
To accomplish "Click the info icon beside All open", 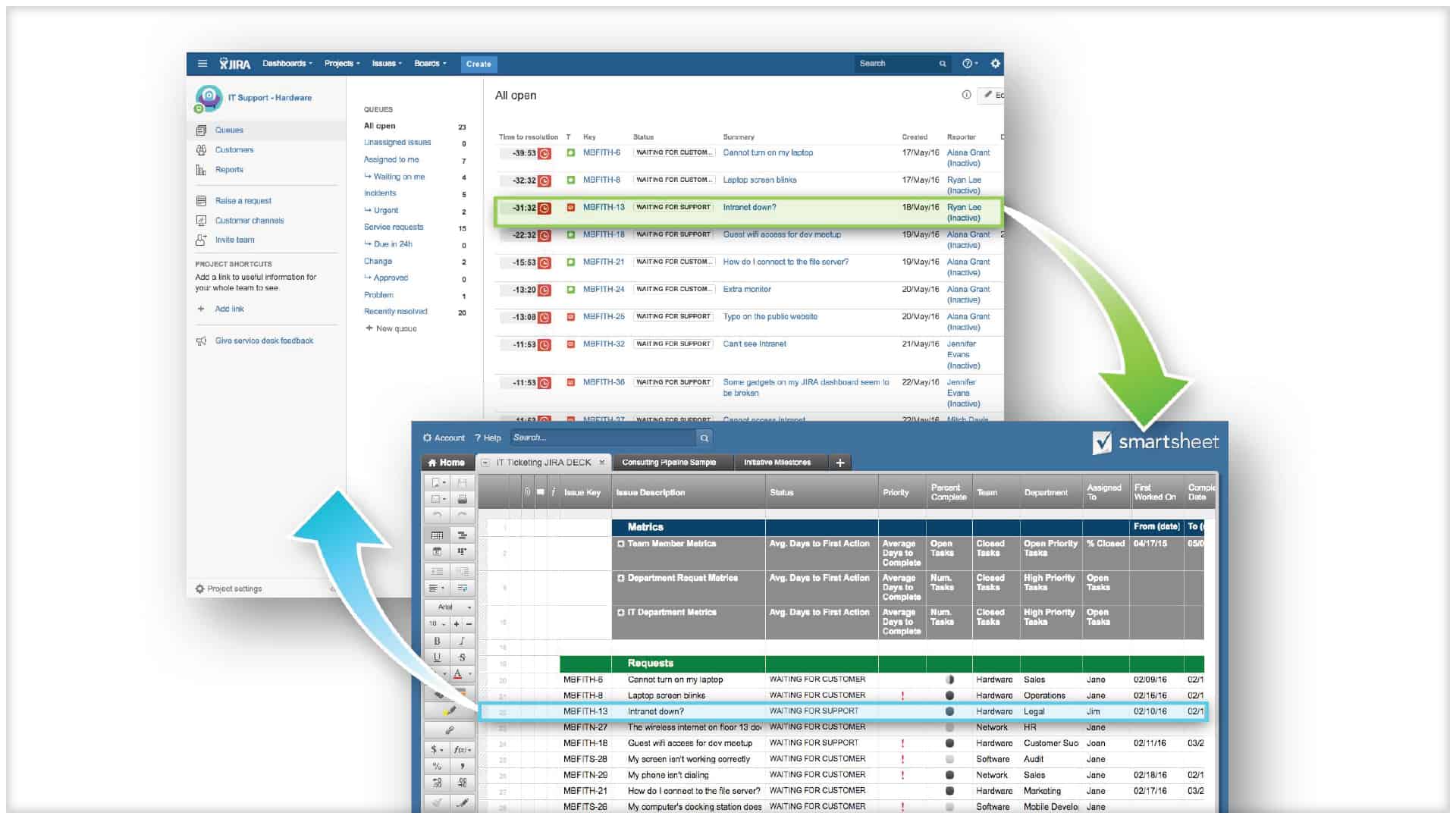I will click(966, 95).
